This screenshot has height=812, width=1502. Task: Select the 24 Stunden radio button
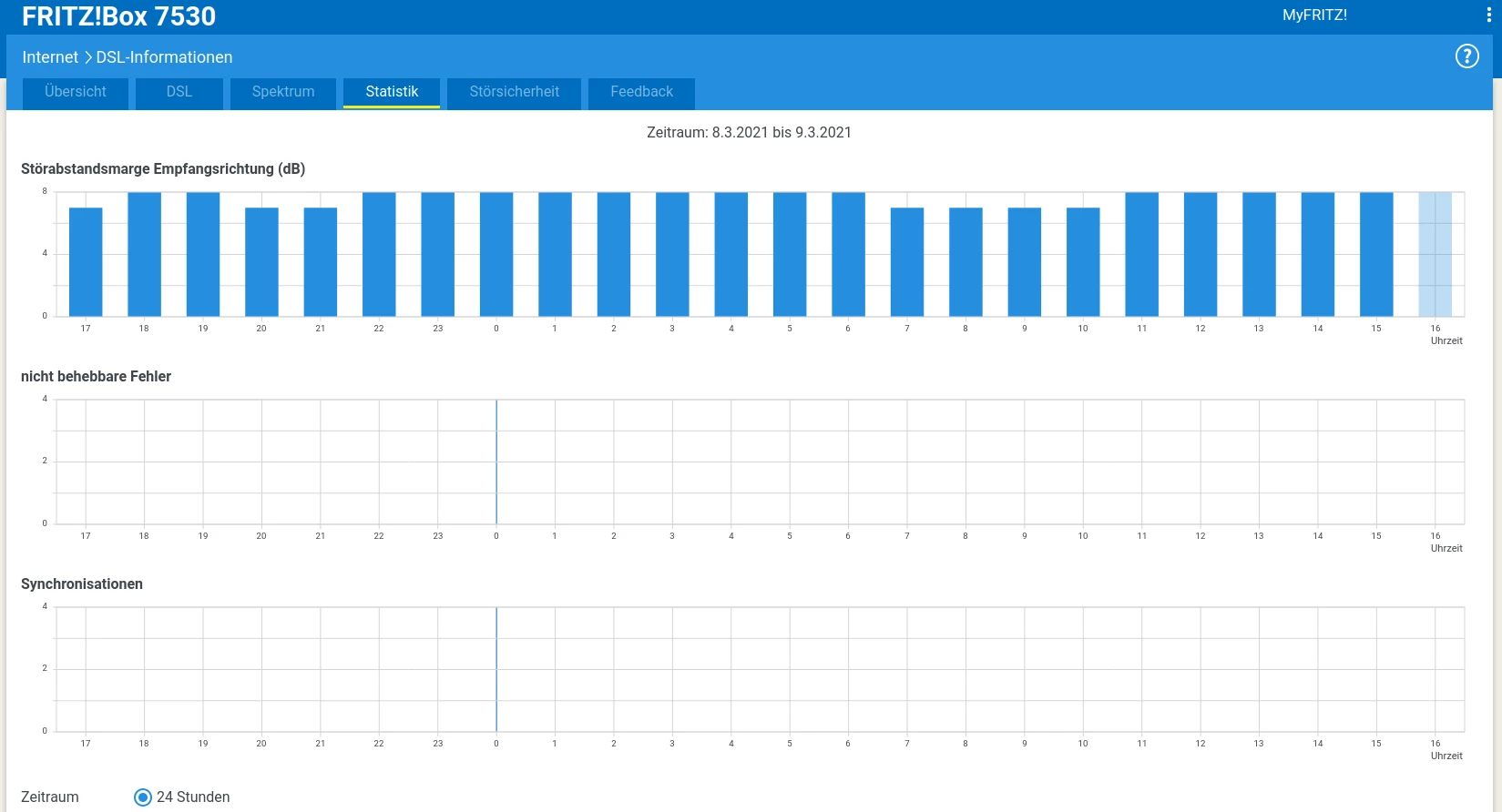(143, 797)
